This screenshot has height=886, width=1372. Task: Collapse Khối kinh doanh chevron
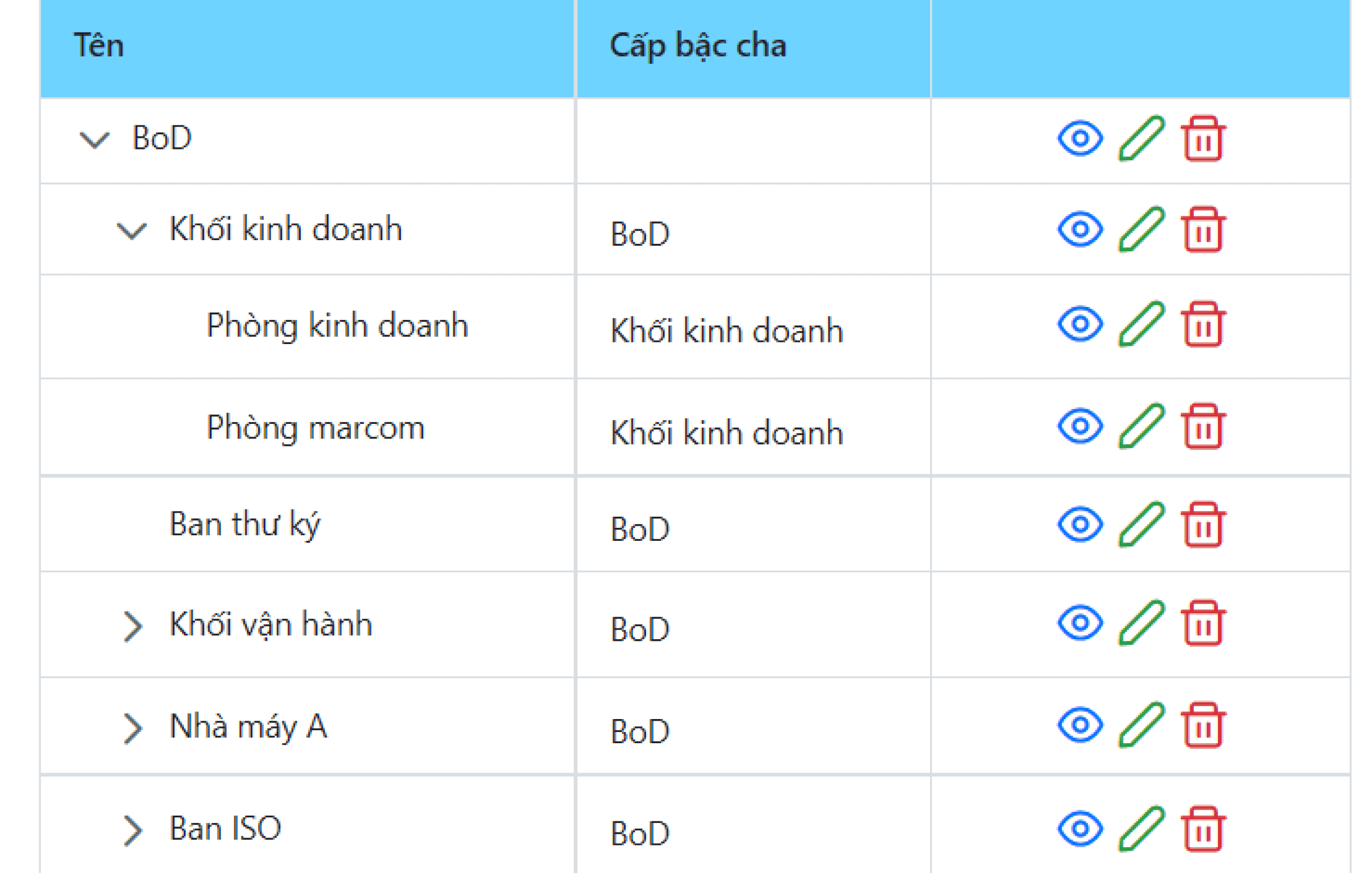click(x=132, y=231)
